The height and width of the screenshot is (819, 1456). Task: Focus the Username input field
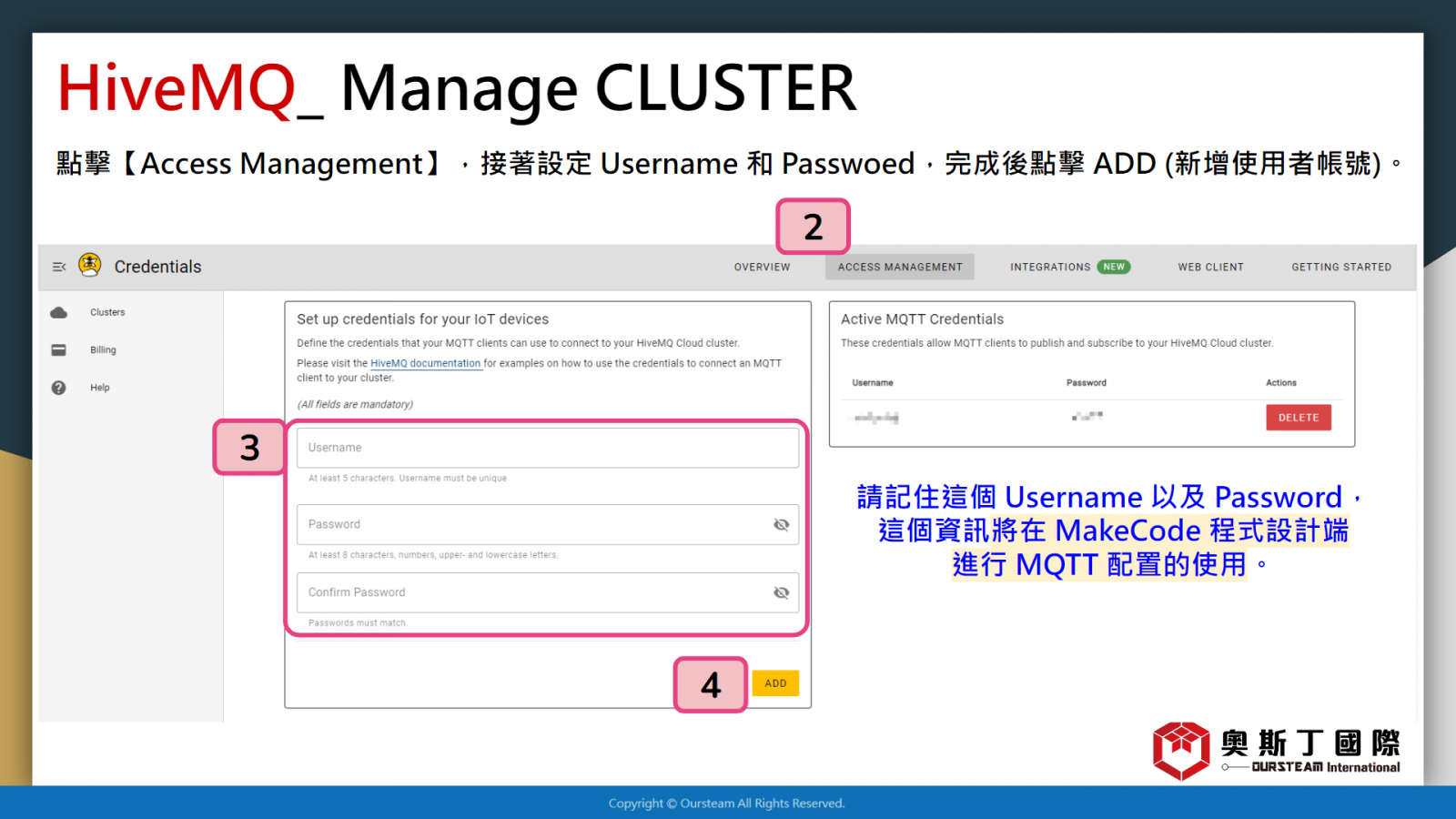click(548, 448)
